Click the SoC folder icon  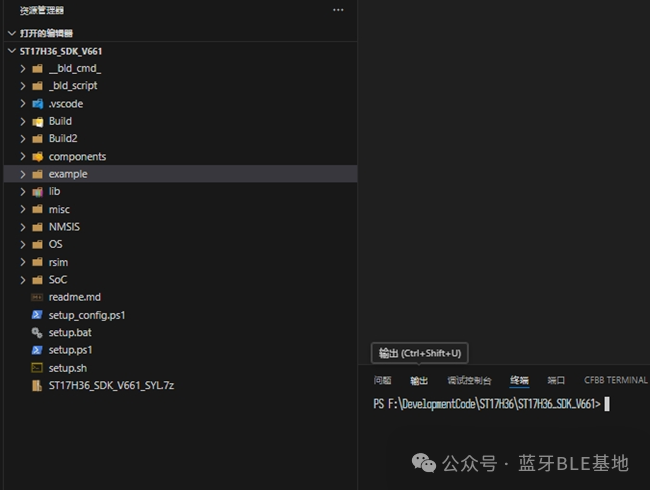click(x=37, y=280)
